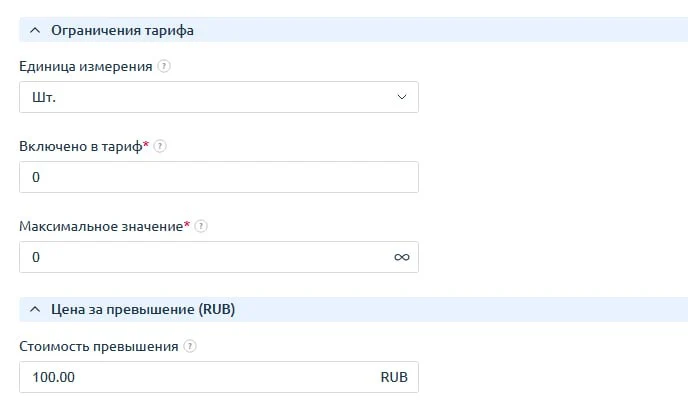Collapse section using Цена за превышение chevron
Screen dimensions: 688x416
[x=35, y=310]
